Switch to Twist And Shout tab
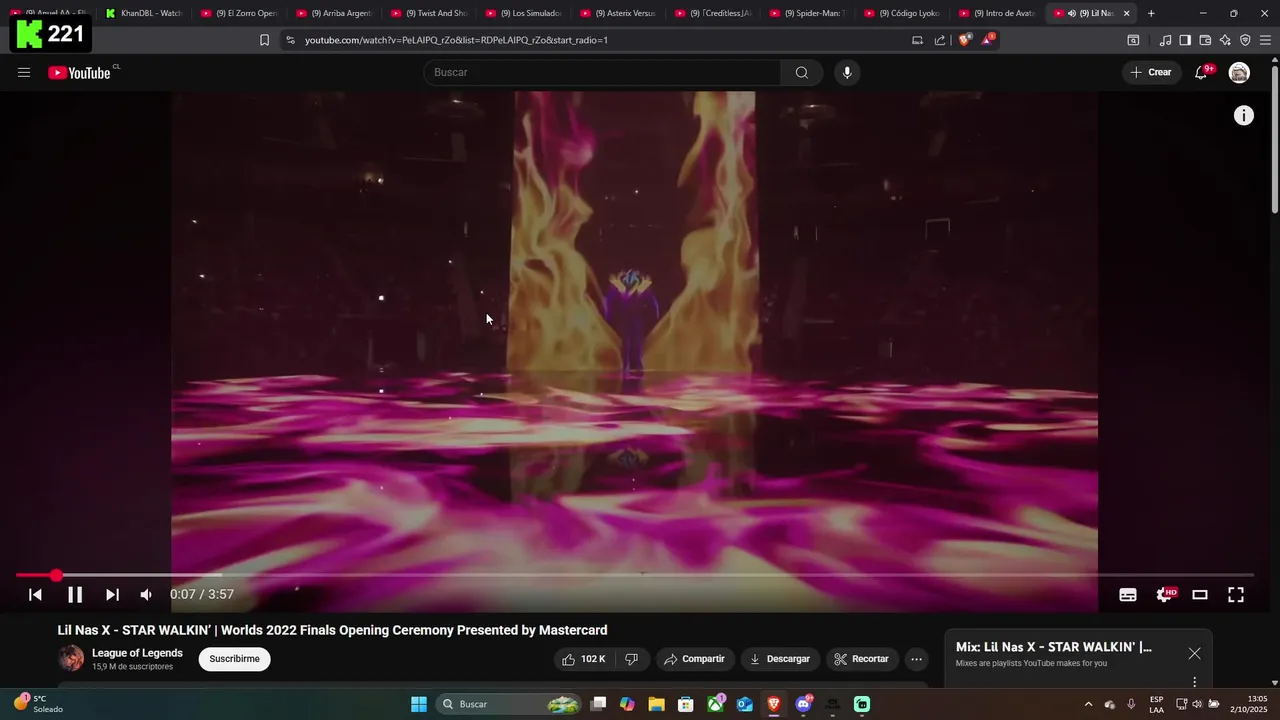The image size is (1280, 720). coord(428,13)
